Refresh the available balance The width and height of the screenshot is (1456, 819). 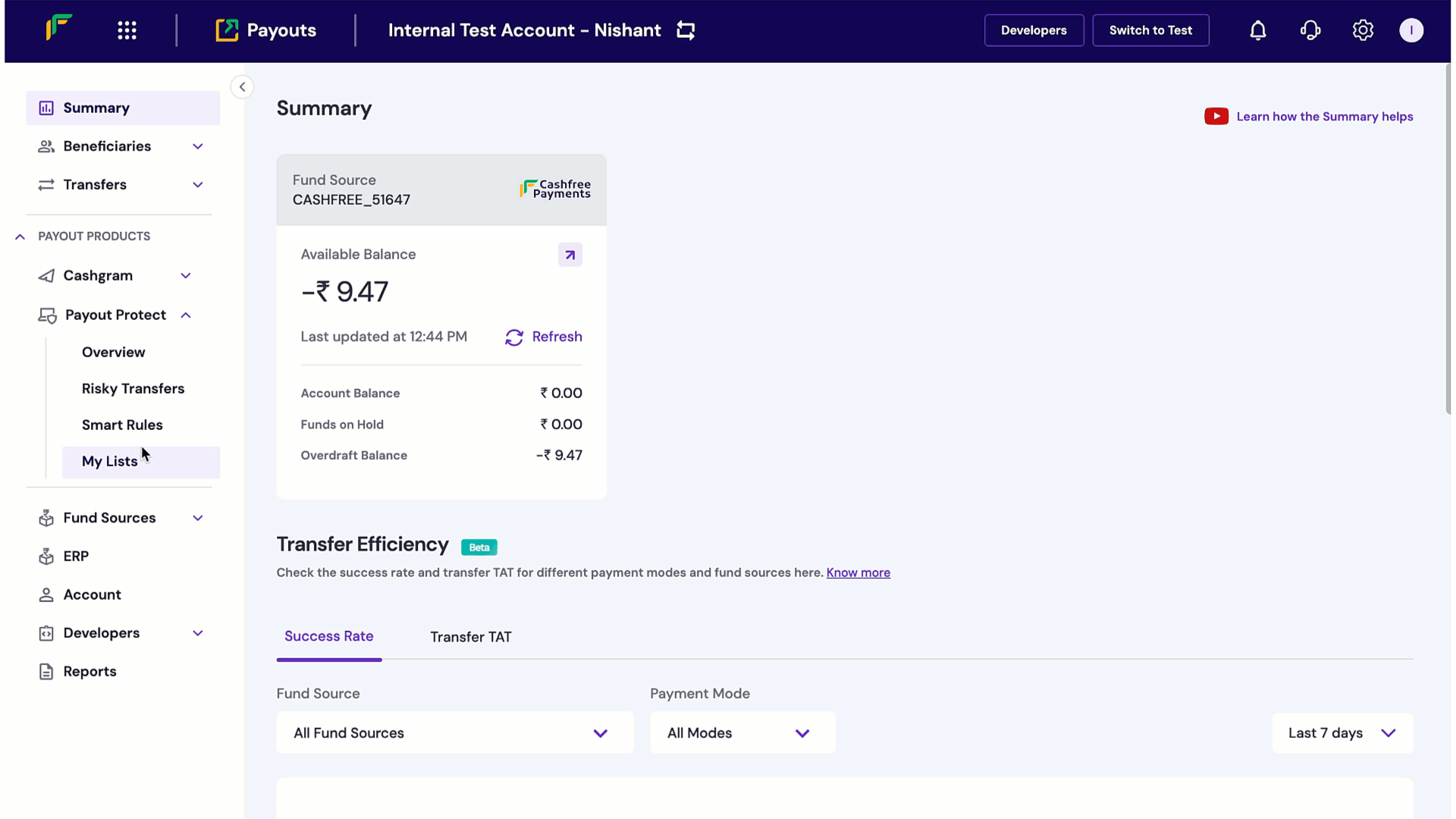coord(544,337)
